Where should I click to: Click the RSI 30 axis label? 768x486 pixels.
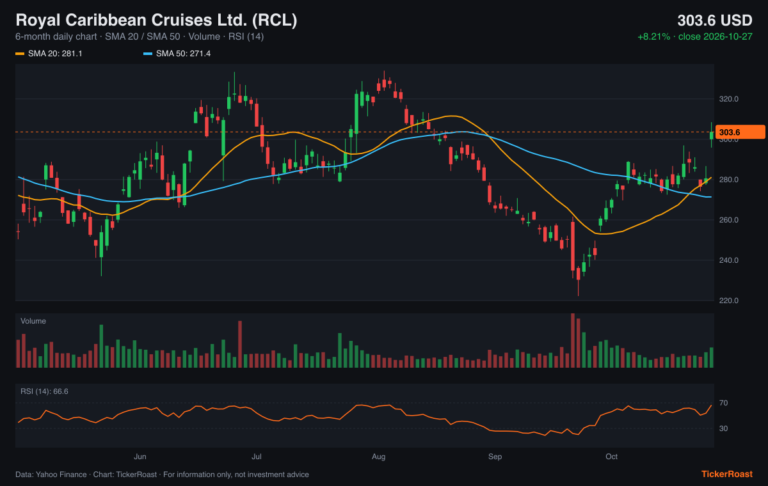(x=723, y=428)
